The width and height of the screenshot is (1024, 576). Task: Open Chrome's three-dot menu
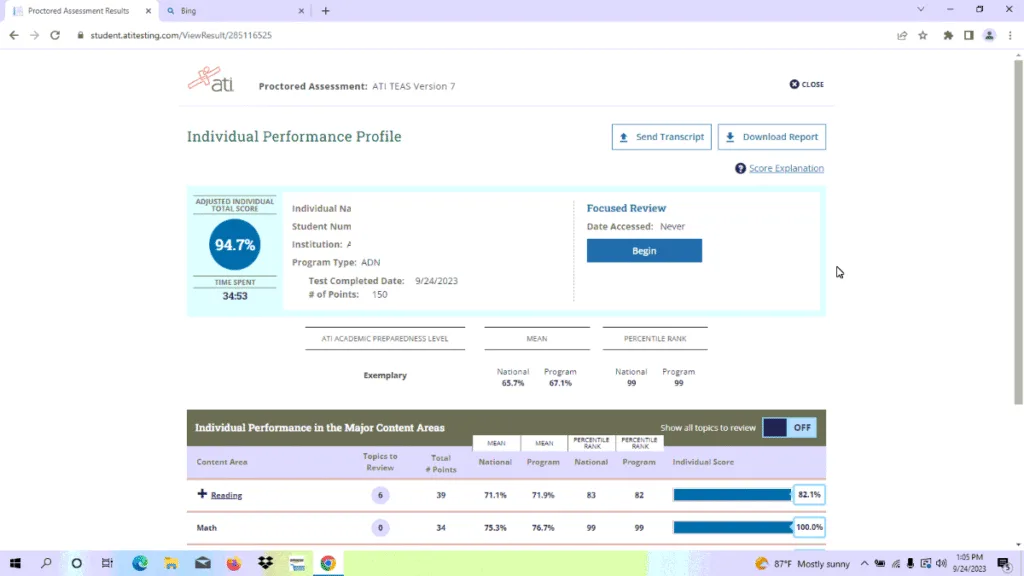coord(1010,35)
